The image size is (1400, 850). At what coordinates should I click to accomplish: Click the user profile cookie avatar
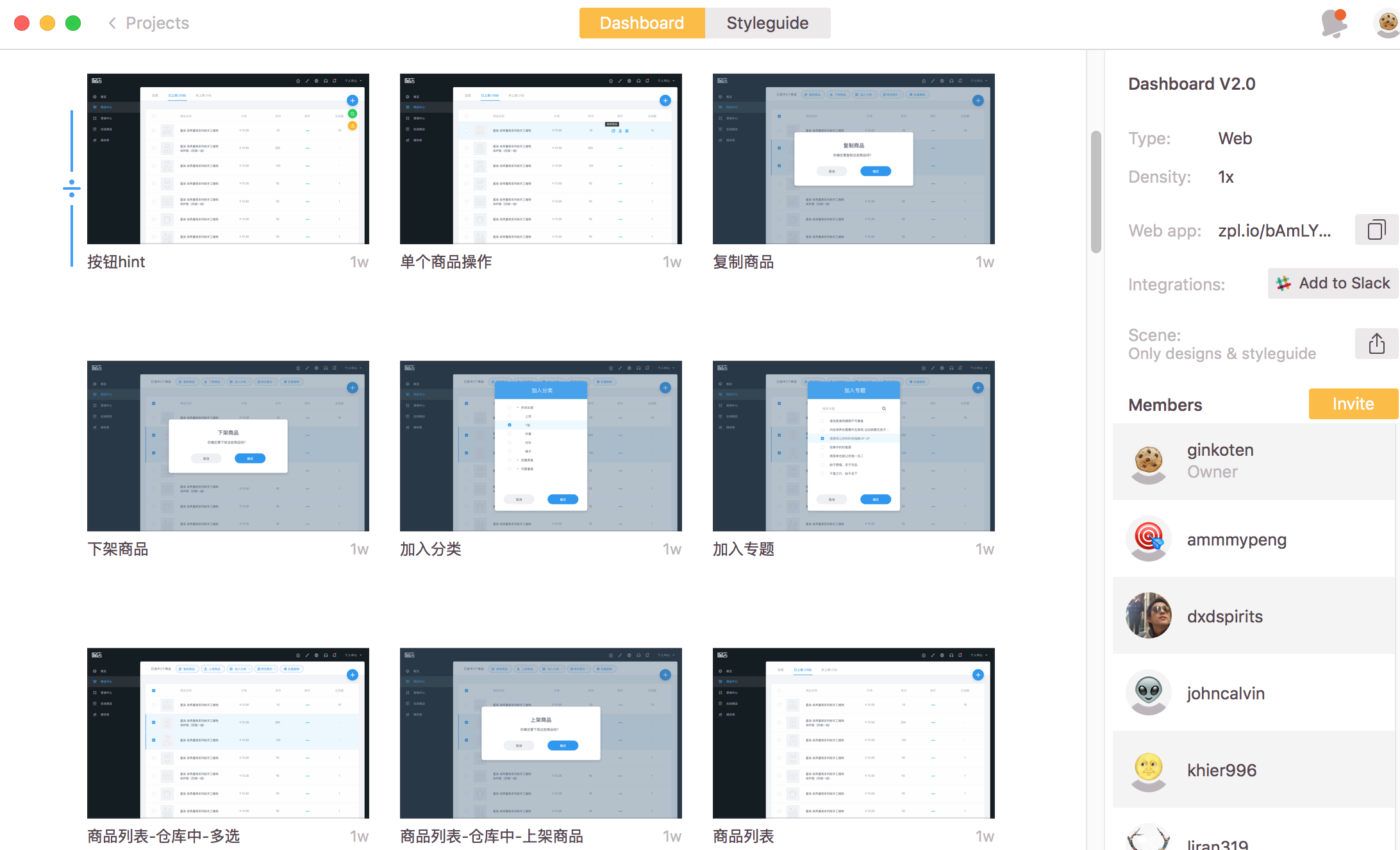(1387, 23)
